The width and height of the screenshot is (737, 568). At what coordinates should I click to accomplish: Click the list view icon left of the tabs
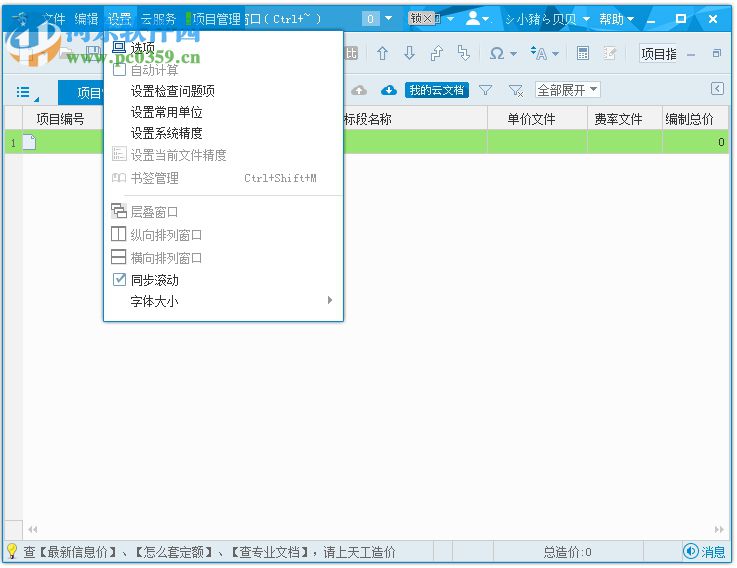25,92
